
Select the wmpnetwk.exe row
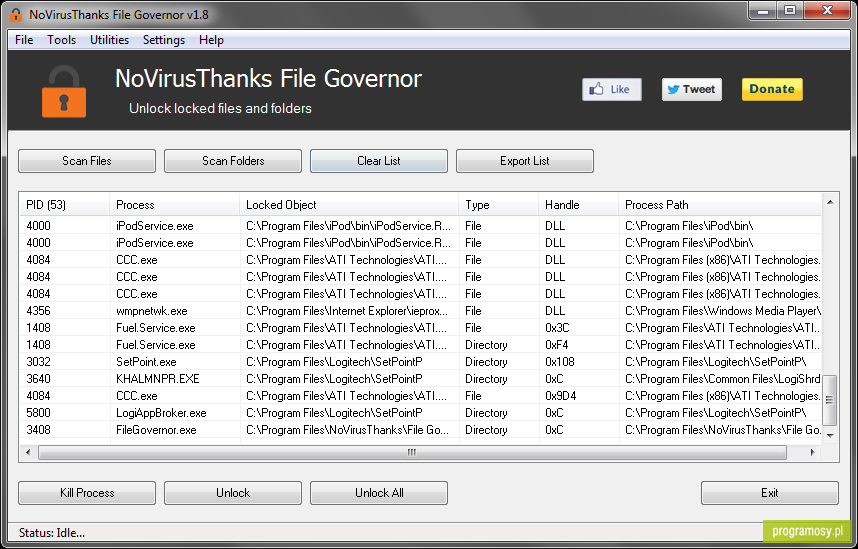(x=421, y=311)
